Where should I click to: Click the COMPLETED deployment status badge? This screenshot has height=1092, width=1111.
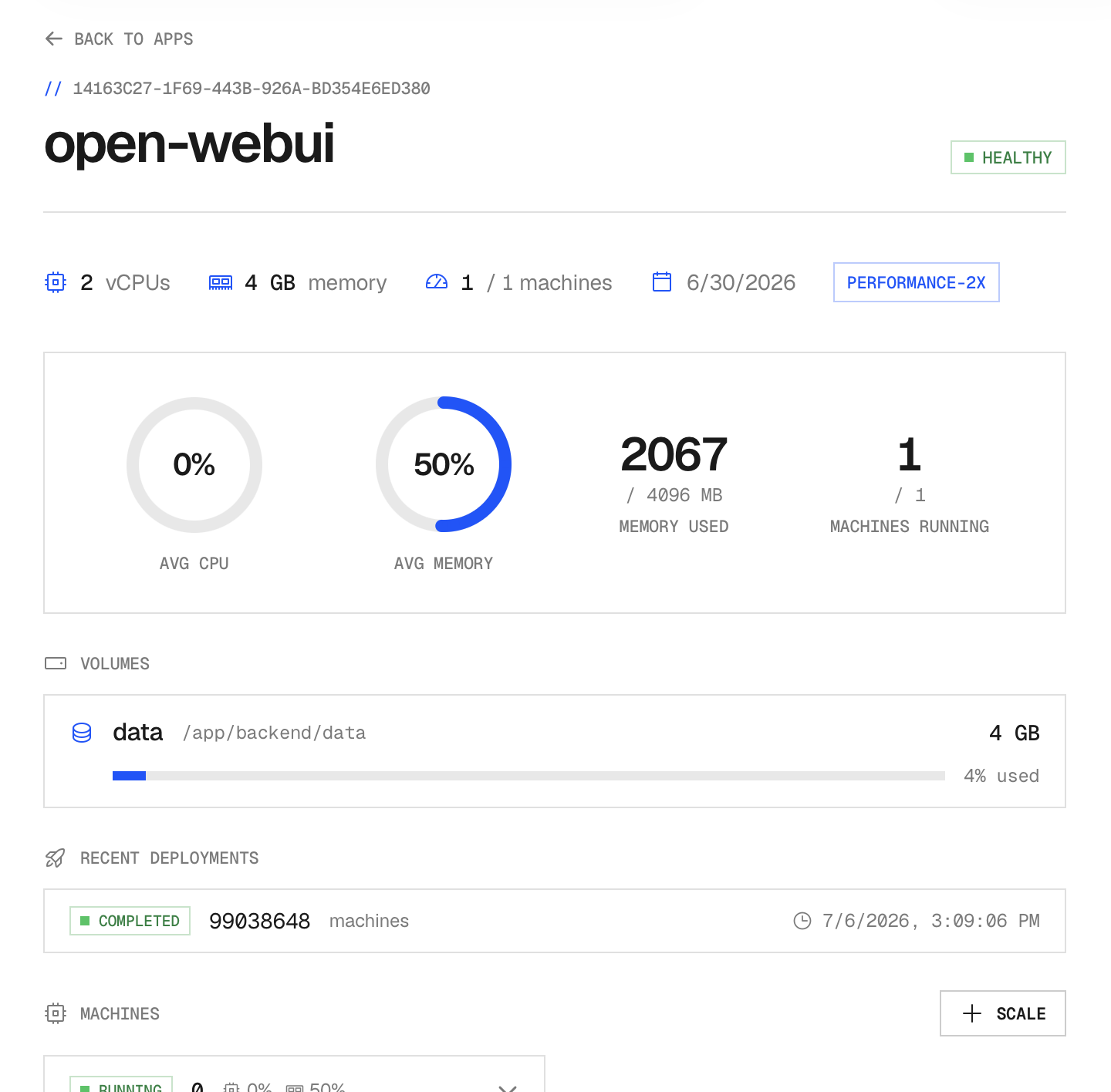pos(130,921)
